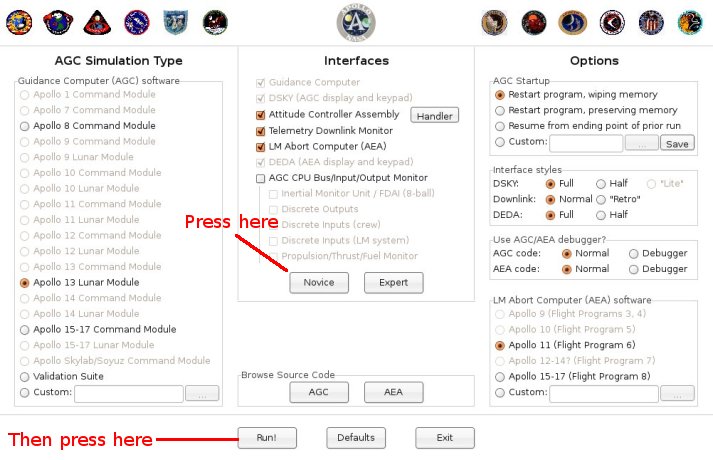
Task: Click the Apollo 13 mission patch
Action: pos(534,22)
